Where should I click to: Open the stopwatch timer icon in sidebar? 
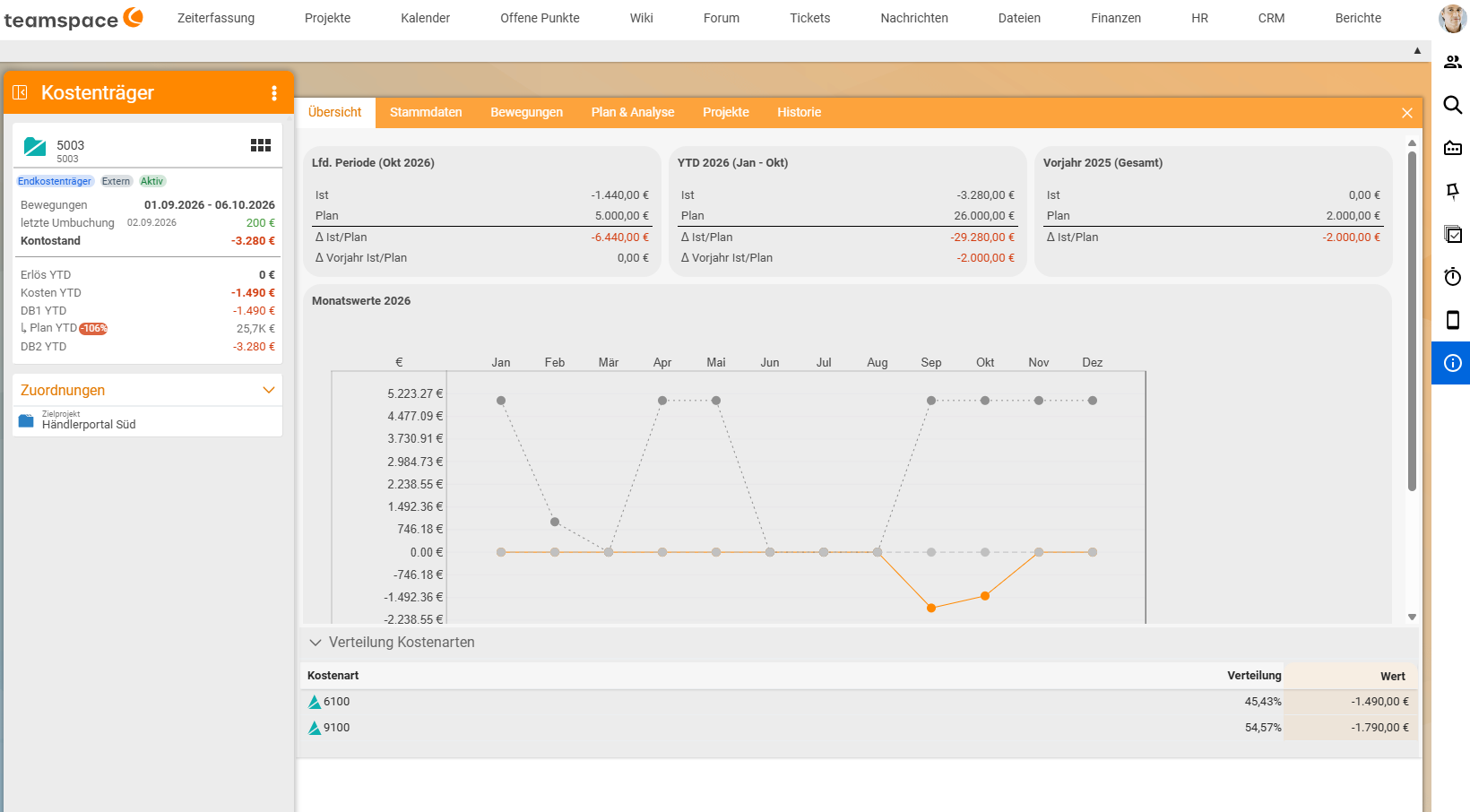pos(1453,277)
